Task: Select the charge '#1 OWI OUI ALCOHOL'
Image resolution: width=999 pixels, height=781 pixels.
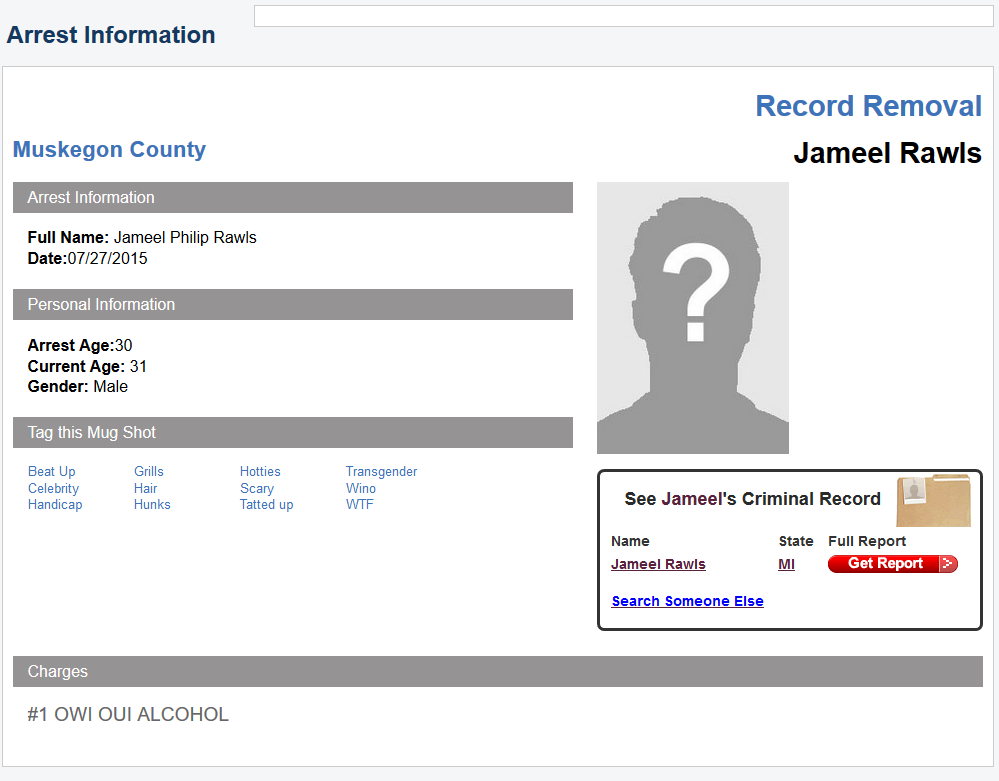Action: click(x=128, y=715)
